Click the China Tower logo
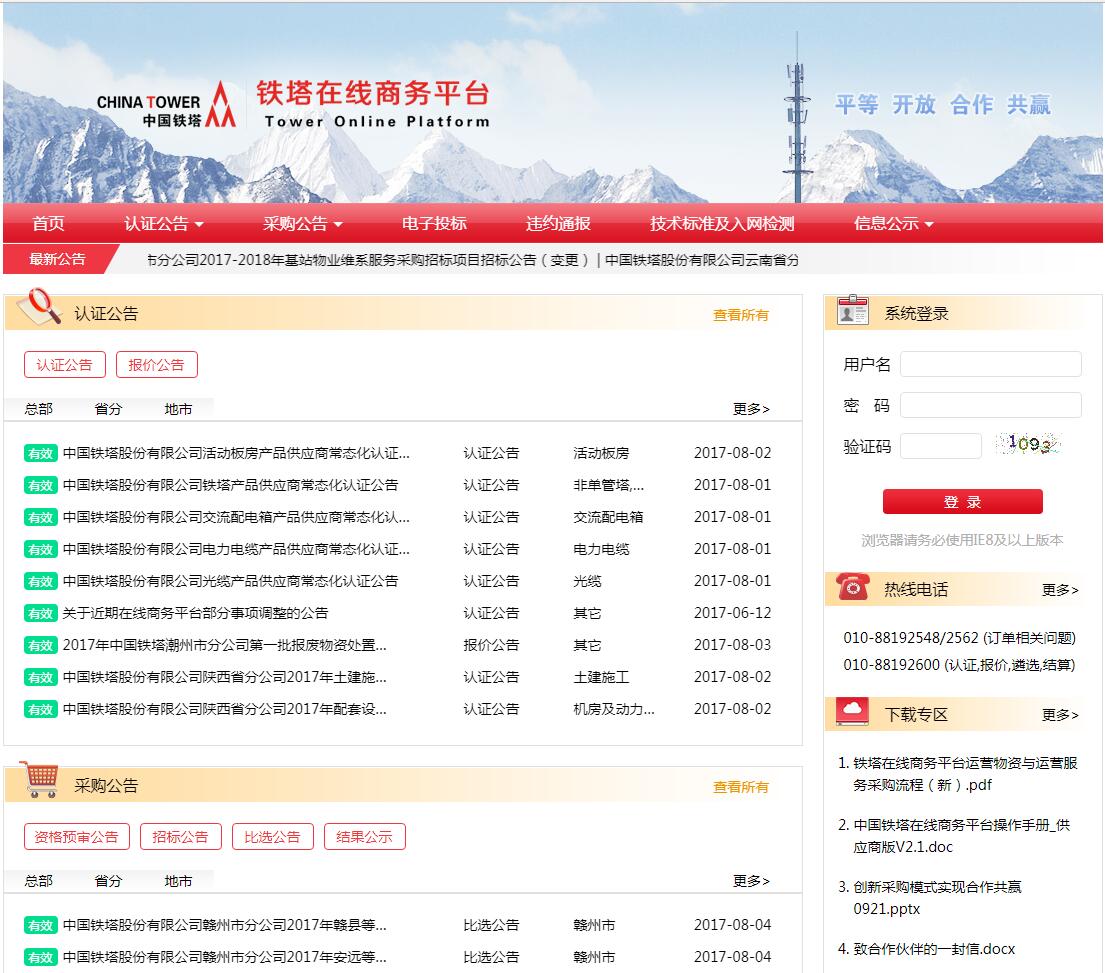 tap(166, 106)
